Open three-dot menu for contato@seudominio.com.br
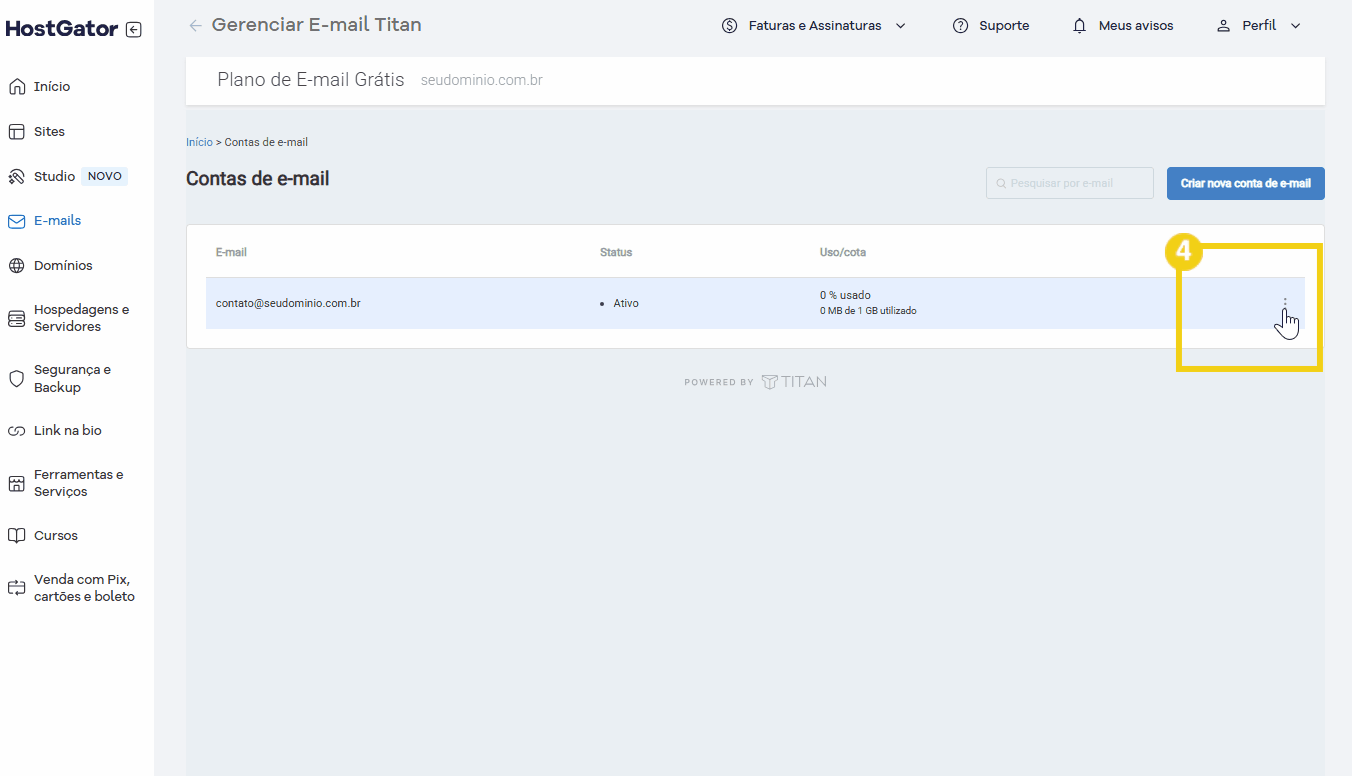The image size is (1352, 776). click(x=1285, y=303)
